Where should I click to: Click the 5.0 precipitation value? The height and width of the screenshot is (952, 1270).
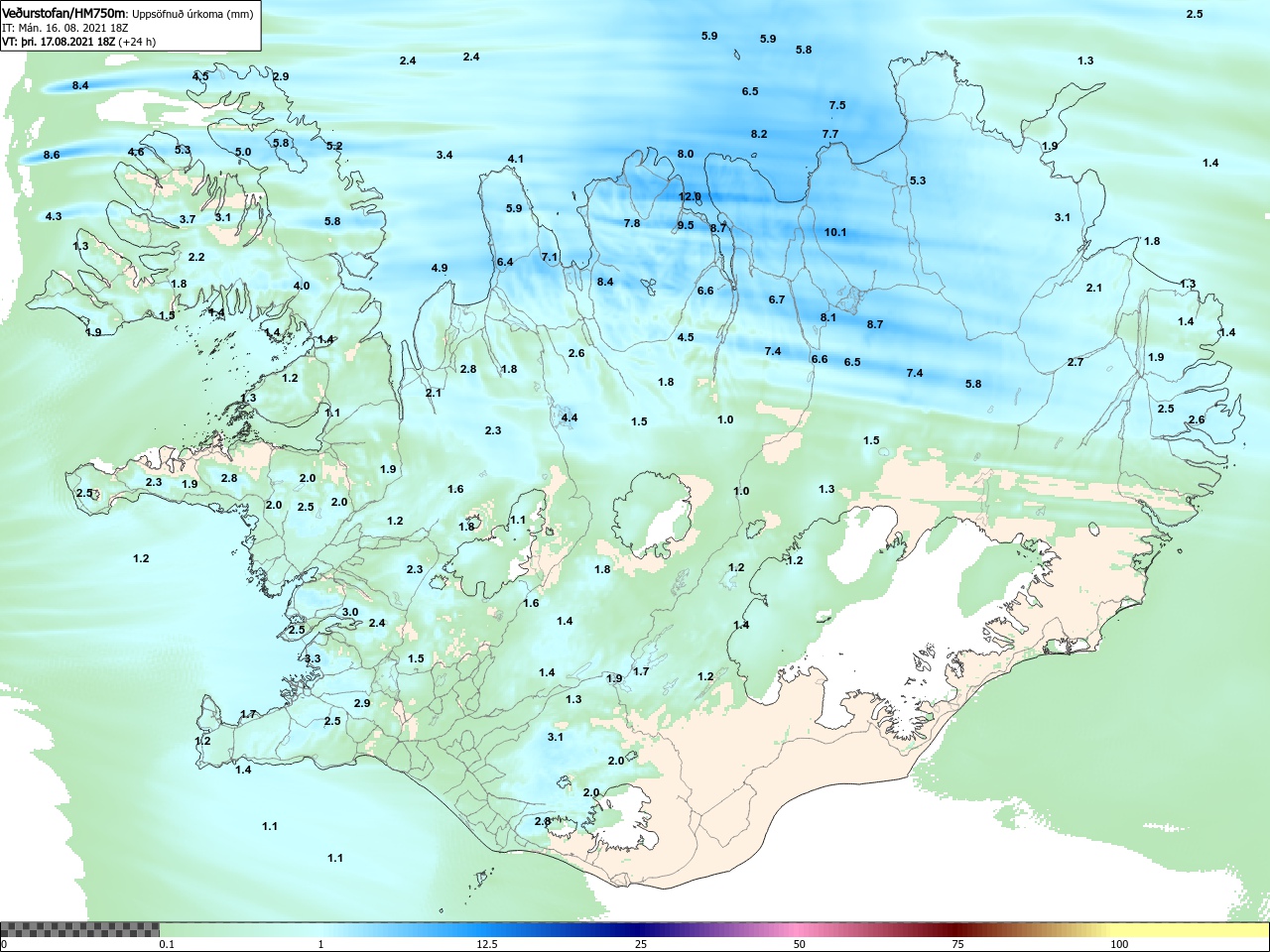(x=243, y=152)
